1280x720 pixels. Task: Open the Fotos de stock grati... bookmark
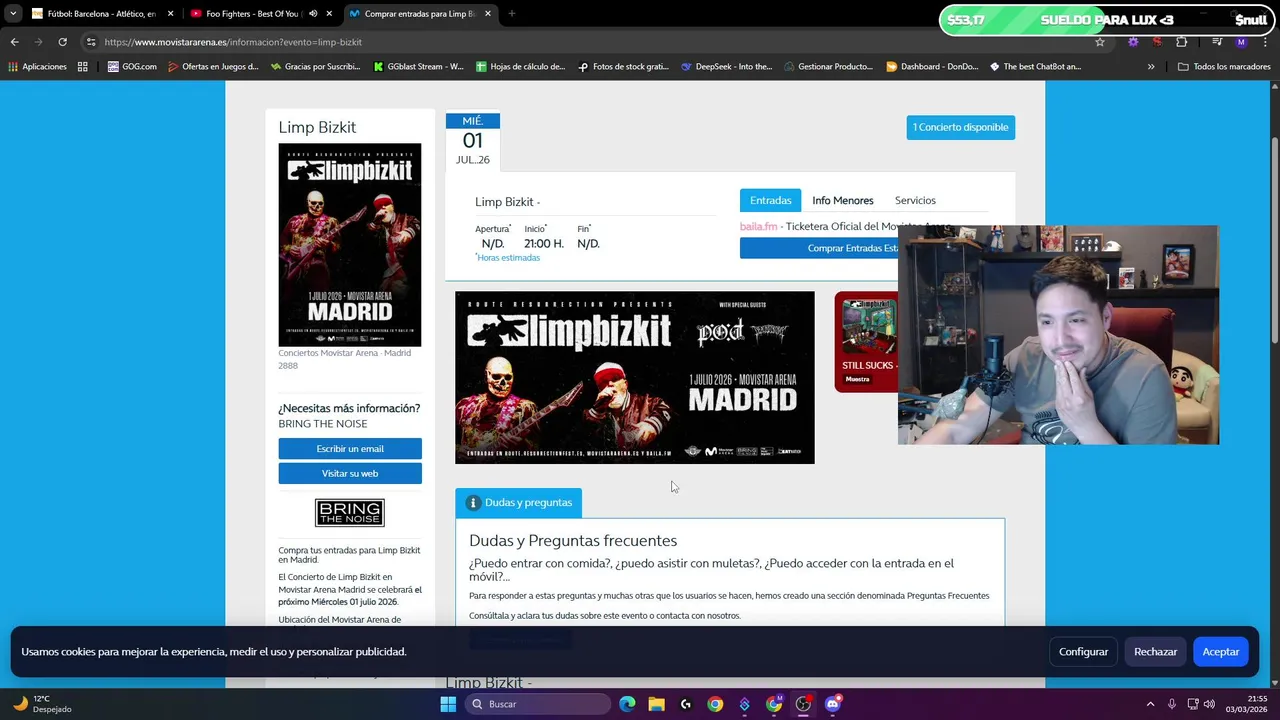623,66
